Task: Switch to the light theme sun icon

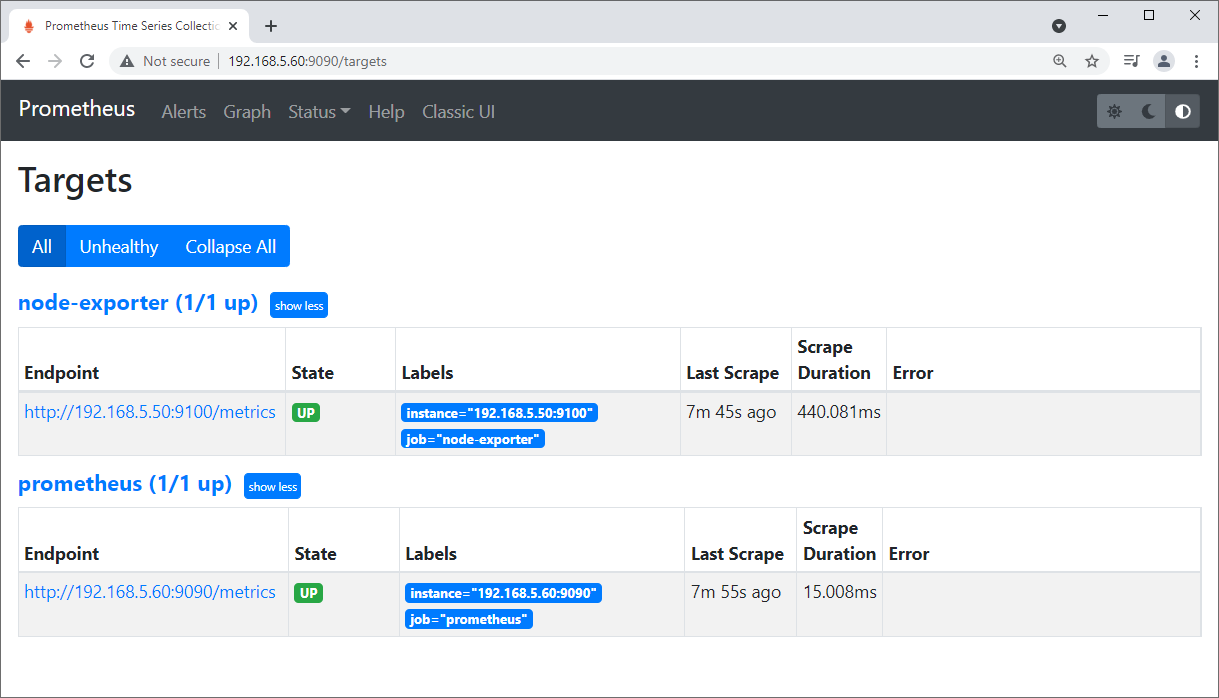Action: pos(1114,111)
